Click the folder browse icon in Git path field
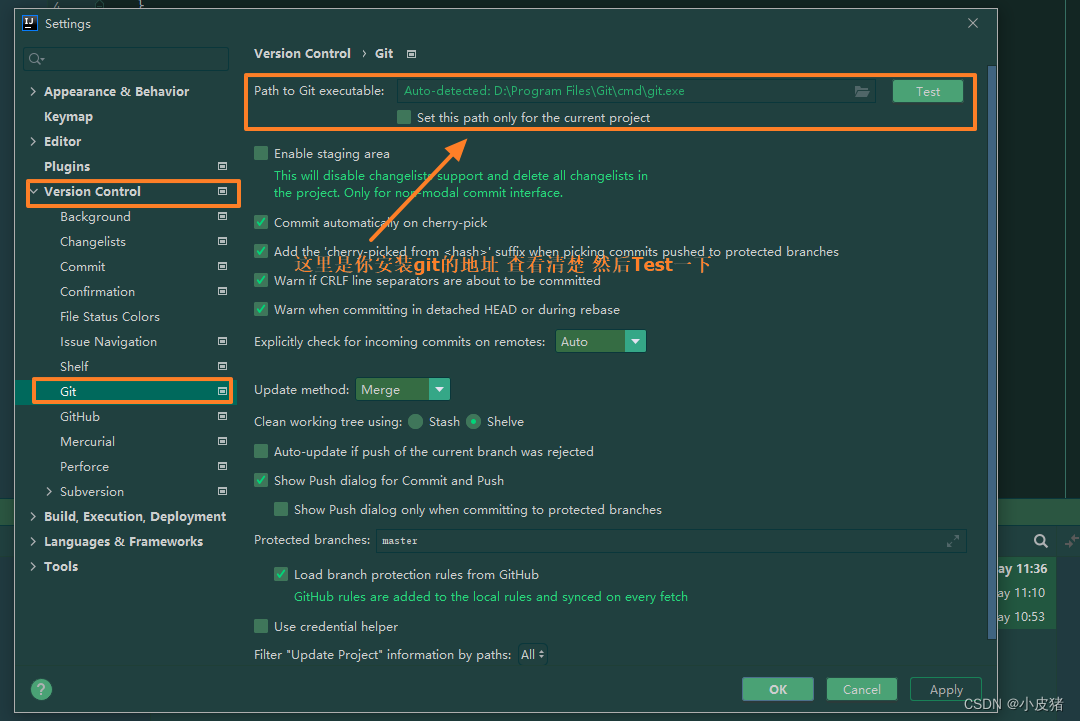Screen dimensions: 1080x721 coord(862,91)
